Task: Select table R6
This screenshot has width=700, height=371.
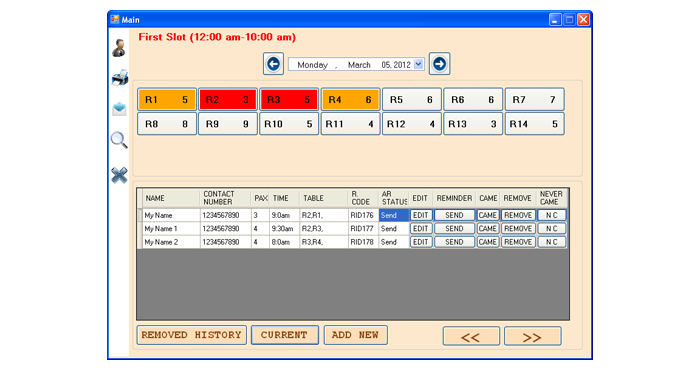Action: click(x=473, y=100)
